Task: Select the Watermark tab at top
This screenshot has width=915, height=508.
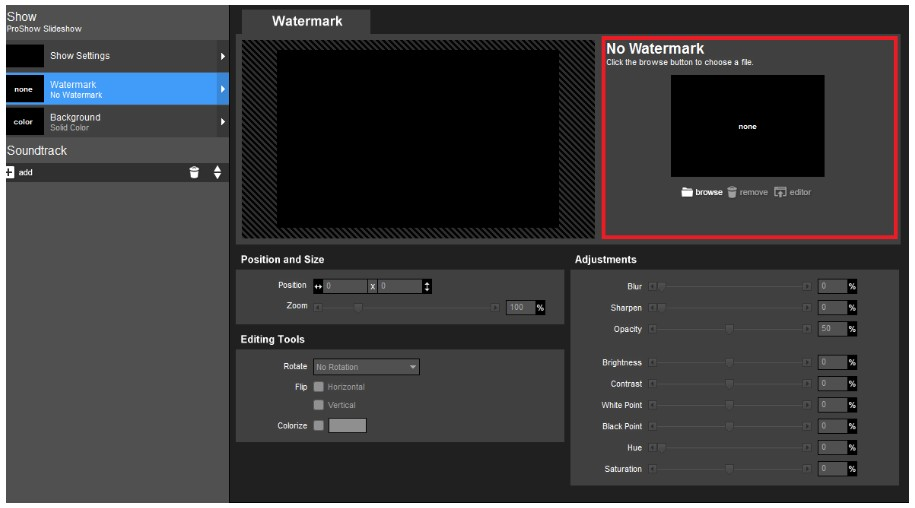Action: (306, 20)
